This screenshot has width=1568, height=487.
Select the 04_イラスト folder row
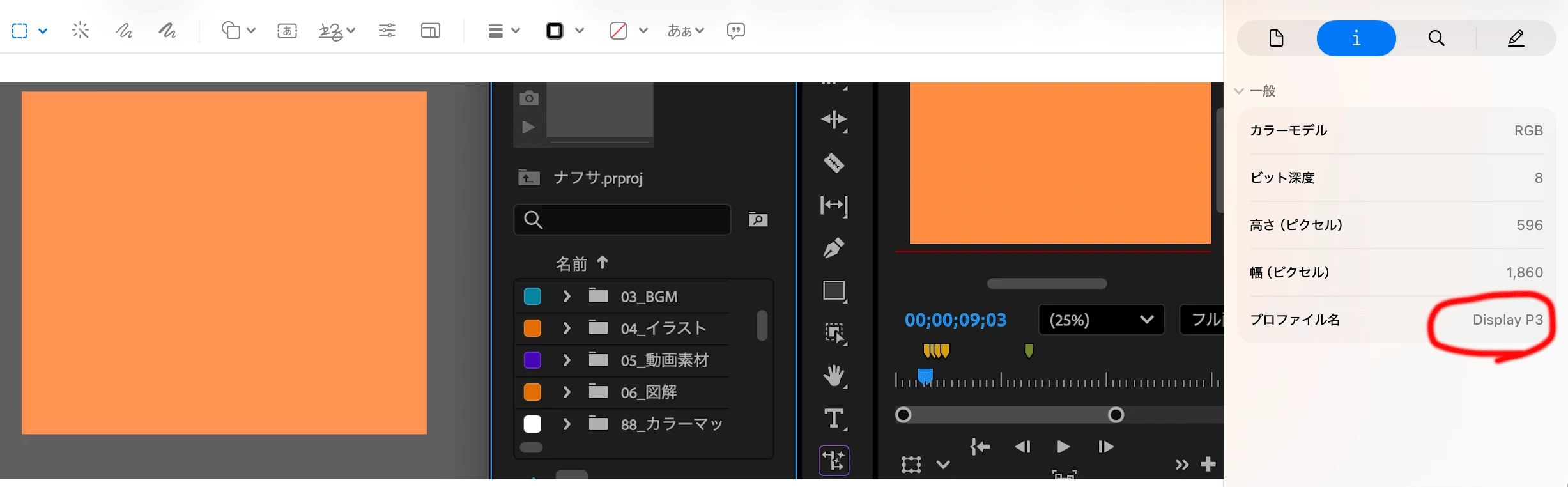[x=622, y=329]
